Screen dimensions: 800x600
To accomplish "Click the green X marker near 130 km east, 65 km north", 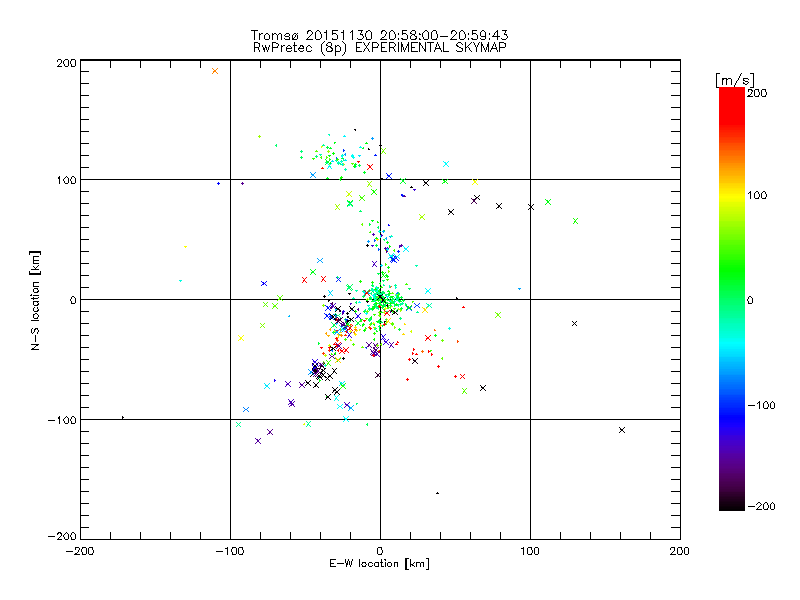I will pyautogui.click(x=576, y=221).
